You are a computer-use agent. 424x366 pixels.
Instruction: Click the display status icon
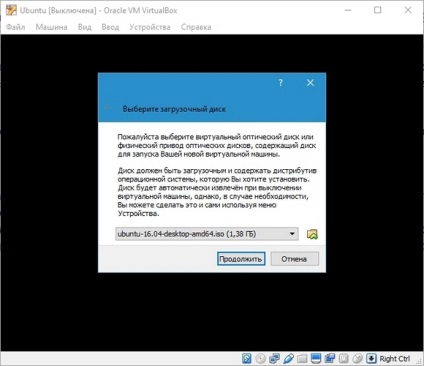[316, 358]
